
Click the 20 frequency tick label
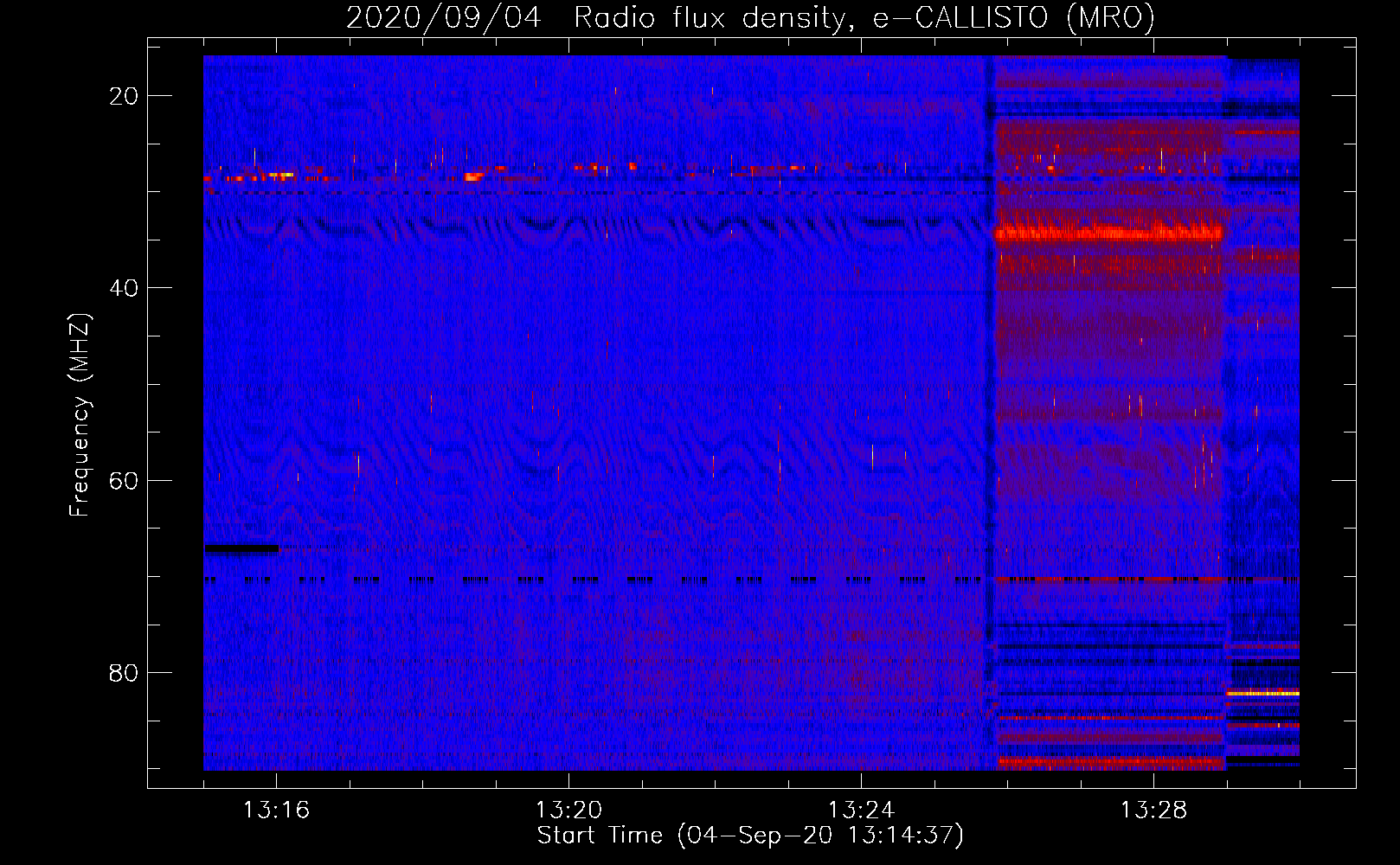pyautogui.click(x=124, y=96)
